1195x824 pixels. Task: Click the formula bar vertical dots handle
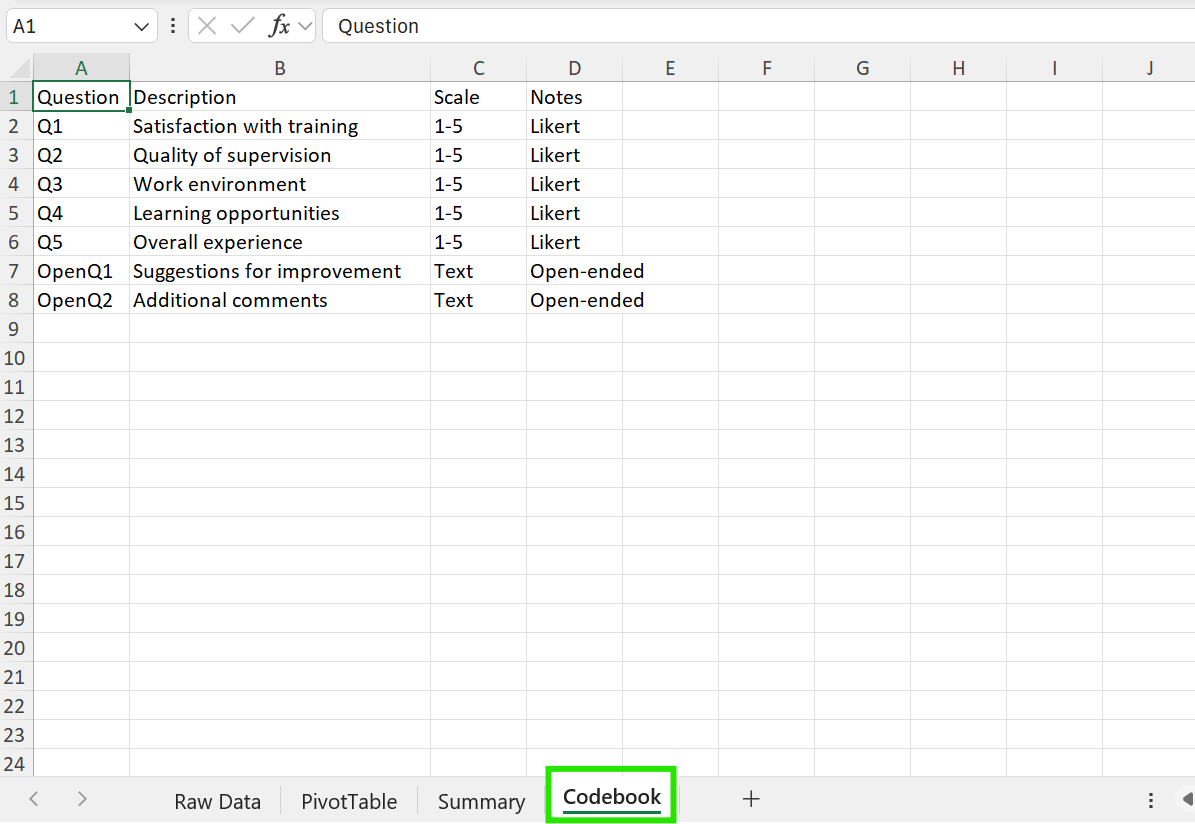pyautogui.click(x=173, y=26)
